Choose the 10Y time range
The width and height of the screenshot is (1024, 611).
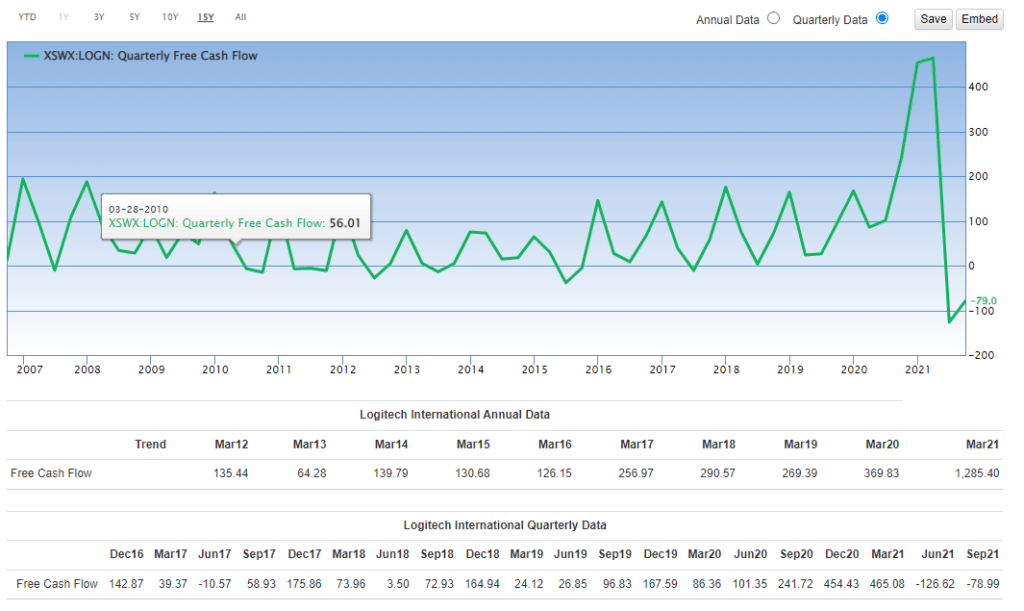pos(170,17)
